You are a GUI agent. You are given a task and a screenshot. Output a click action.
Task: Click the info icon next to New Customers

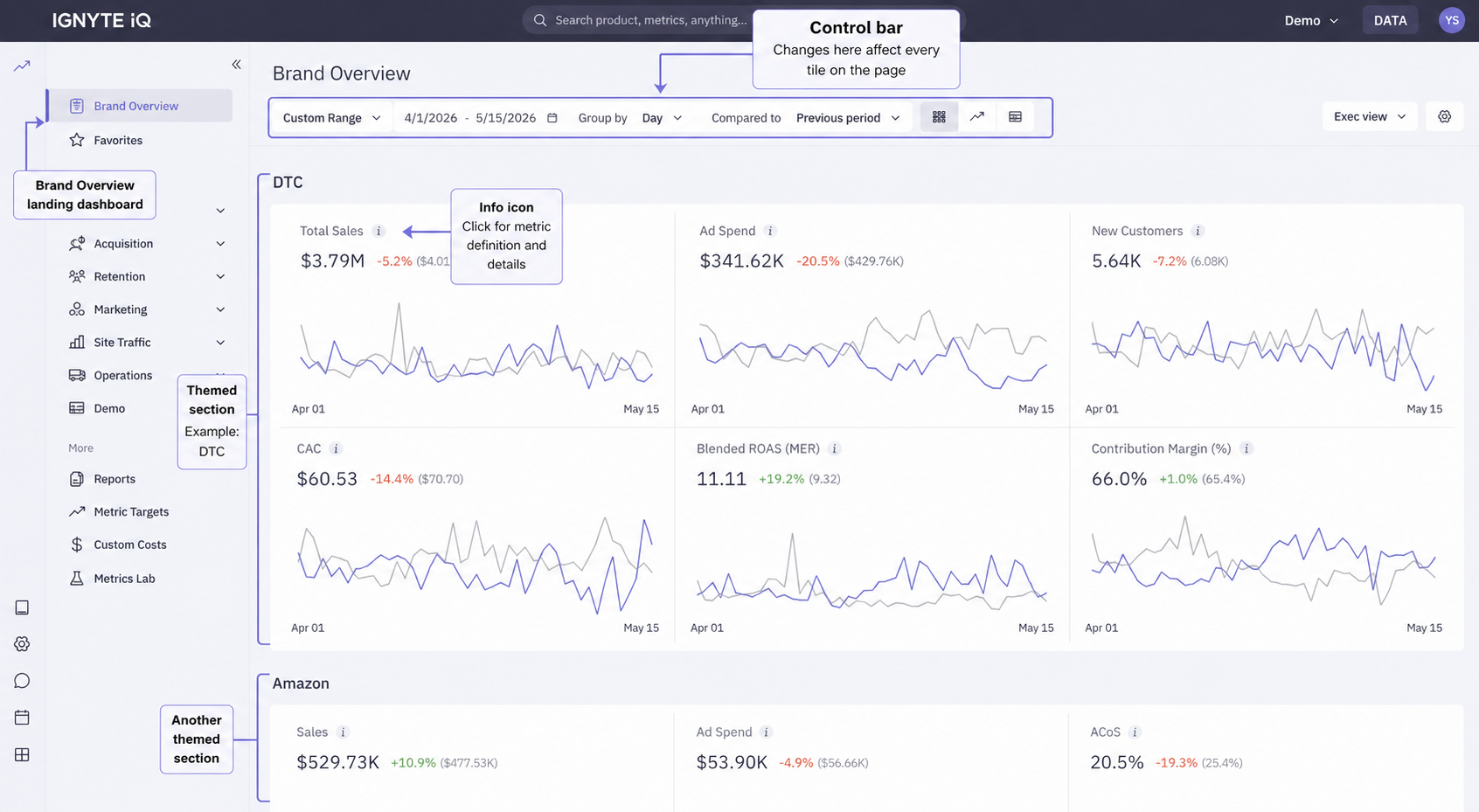tap(1198, 231)
